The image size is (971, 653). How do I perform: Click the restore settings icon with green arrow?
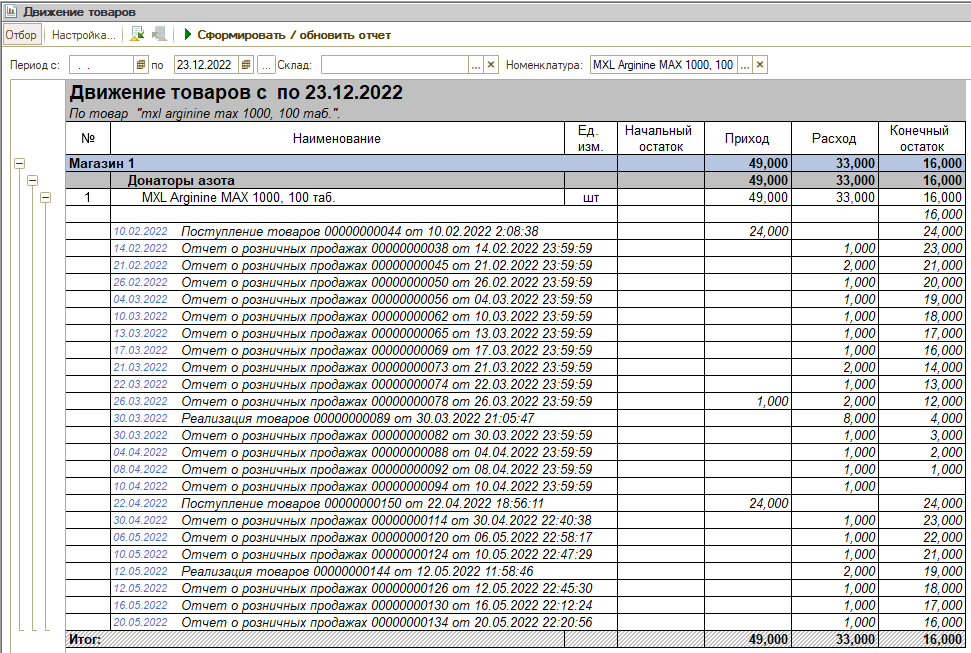pos(137,35)
